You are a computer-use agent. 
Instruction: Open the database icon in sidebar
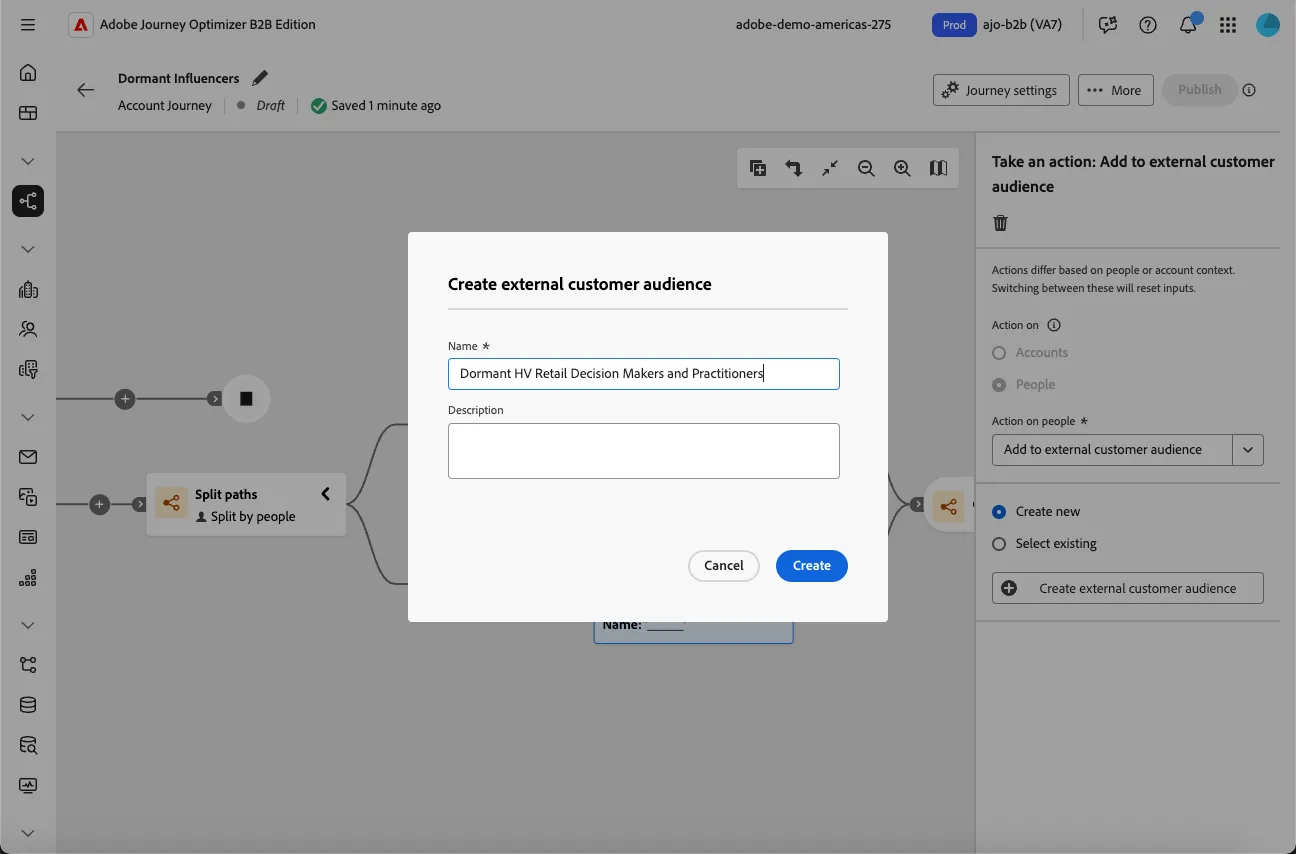28,705
